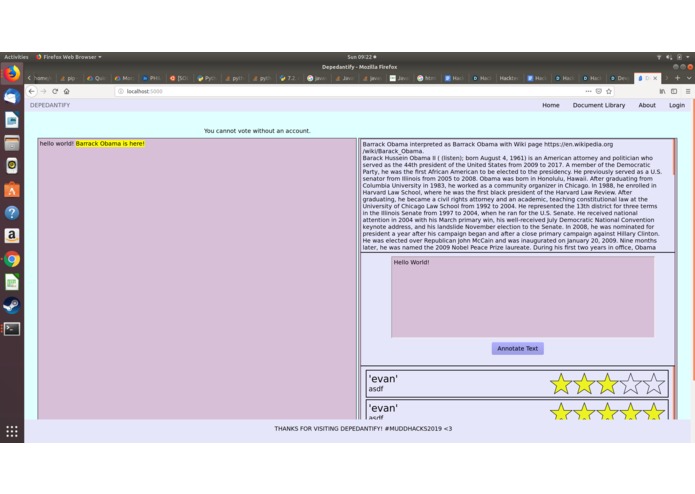
Task: Click the Wikipedia summary panel scrollbar
Action: 674,158
